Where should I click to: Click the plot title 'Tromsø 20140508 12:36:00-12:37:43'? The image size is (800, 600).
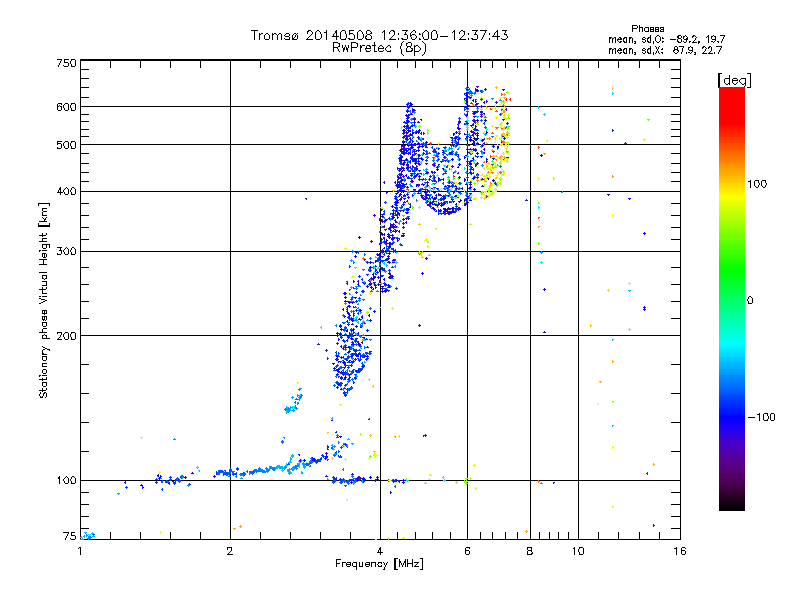point(379,35)
